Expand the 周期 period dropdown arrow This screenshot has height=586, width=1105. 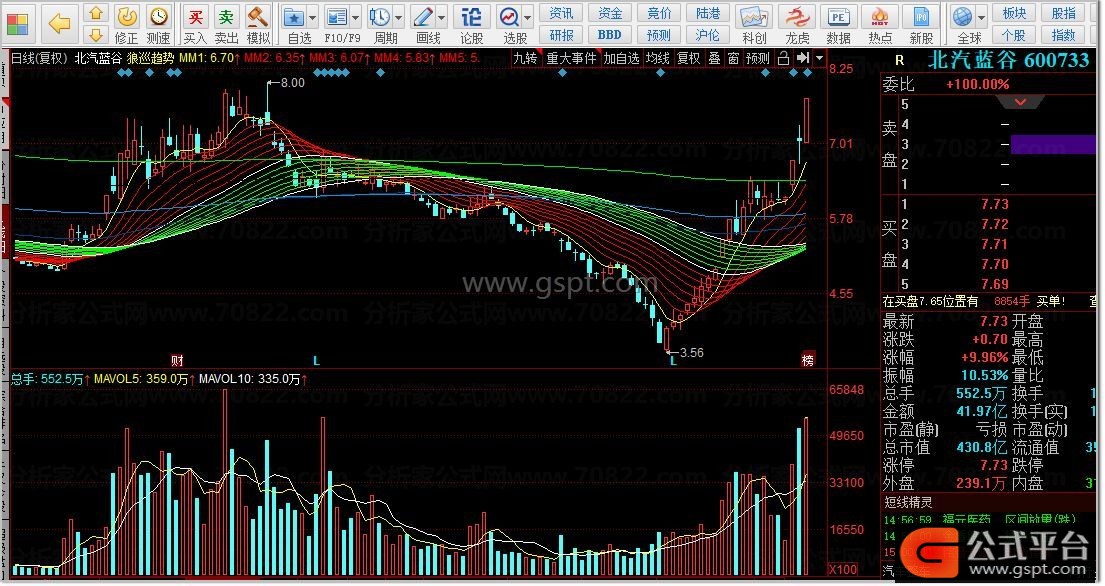[399, 17]
